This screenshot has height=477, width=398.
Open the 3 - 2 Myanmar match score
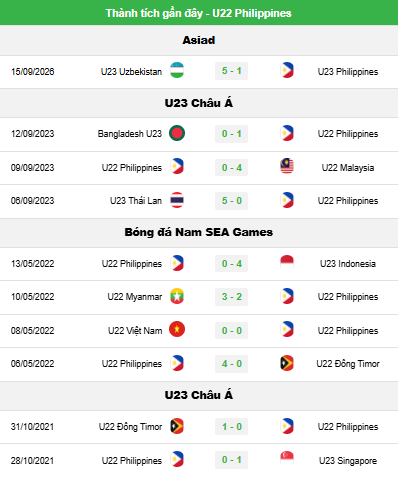click(232, 297)
